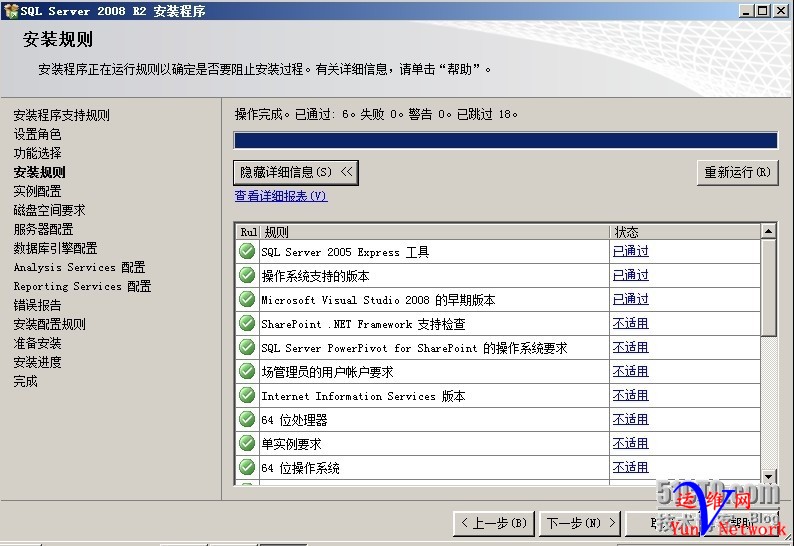Click the 状态 column header
The height and width of the screenshot is (546, 794).
(x=685, y=232)
